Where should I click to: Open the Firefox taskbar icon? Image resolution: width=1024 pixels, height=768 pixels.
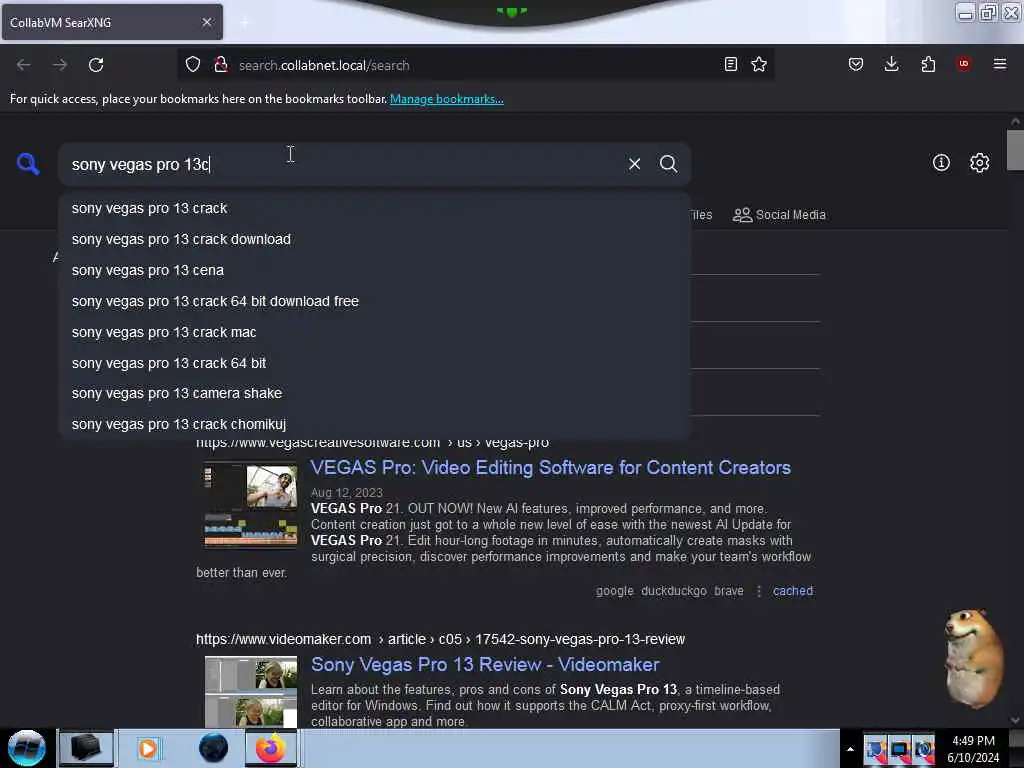270,748
